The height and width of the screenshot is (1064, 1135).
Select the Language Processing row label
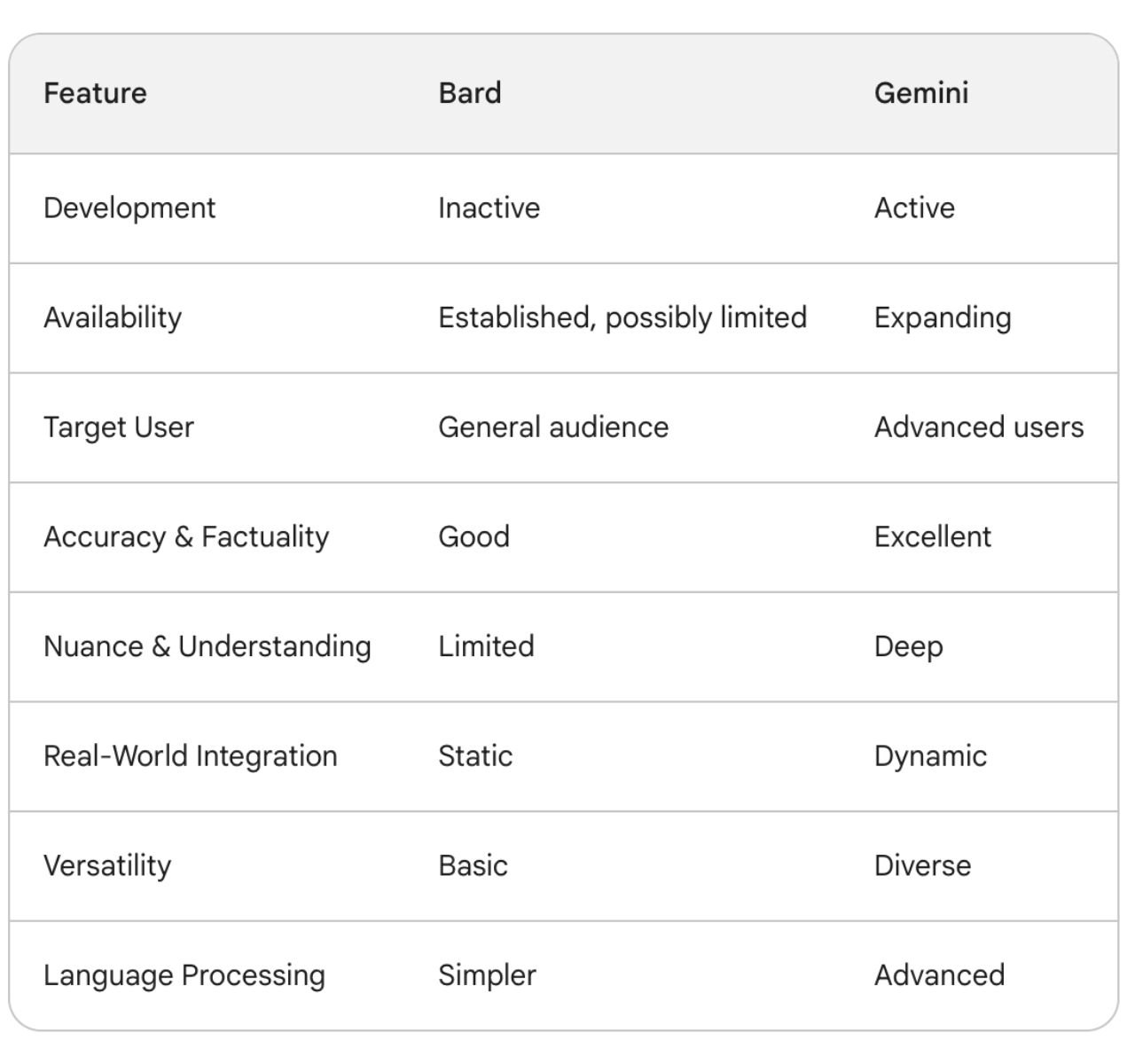click(184, 975)
